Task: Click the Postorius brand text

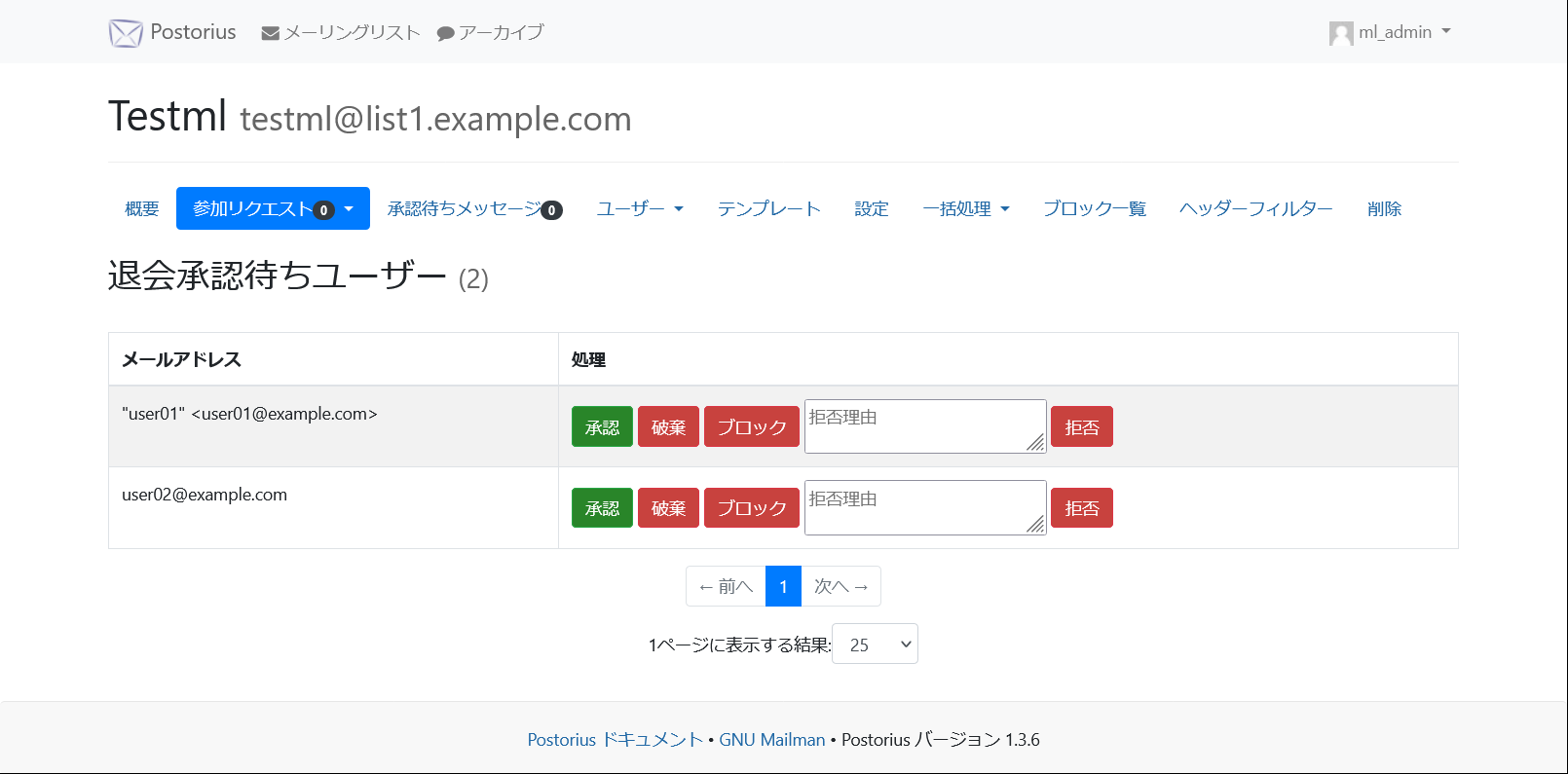Action: click(193, 32)
